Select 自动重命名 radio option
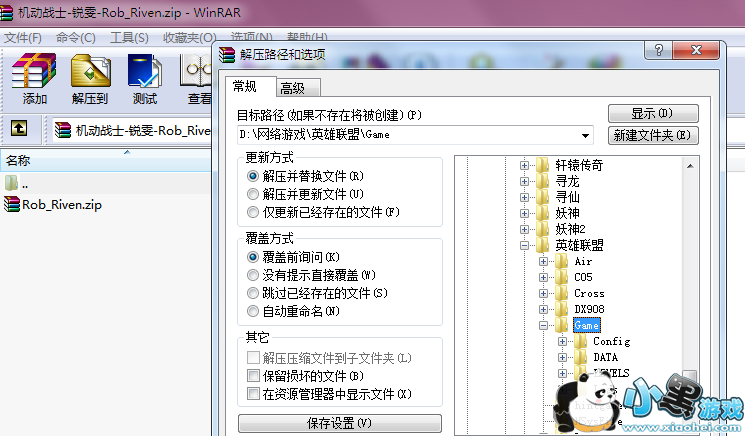745x436 pixels. [x=253, y=311]
